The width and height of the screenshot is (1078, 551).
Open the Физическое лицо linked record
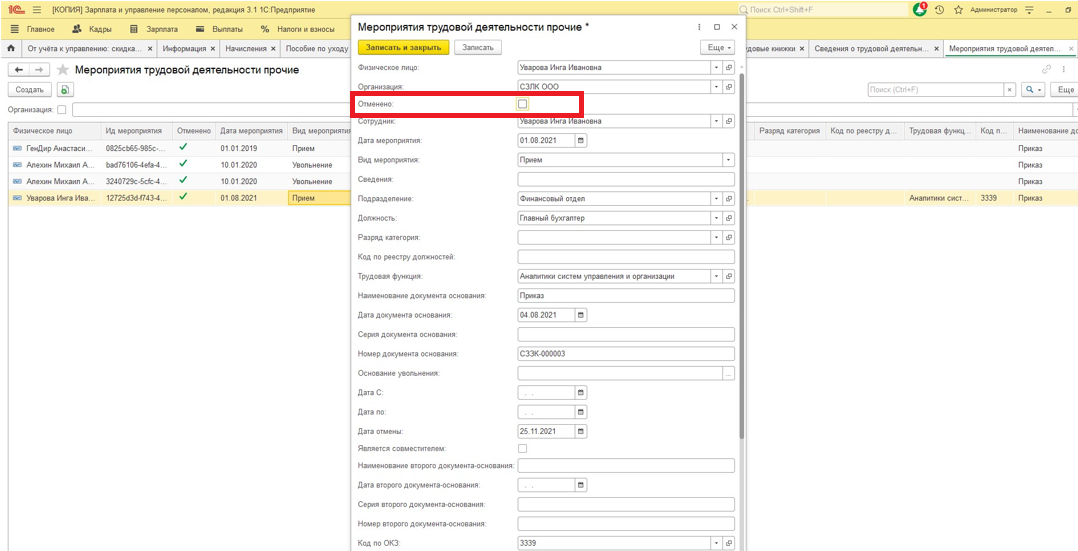coord(729,67)
